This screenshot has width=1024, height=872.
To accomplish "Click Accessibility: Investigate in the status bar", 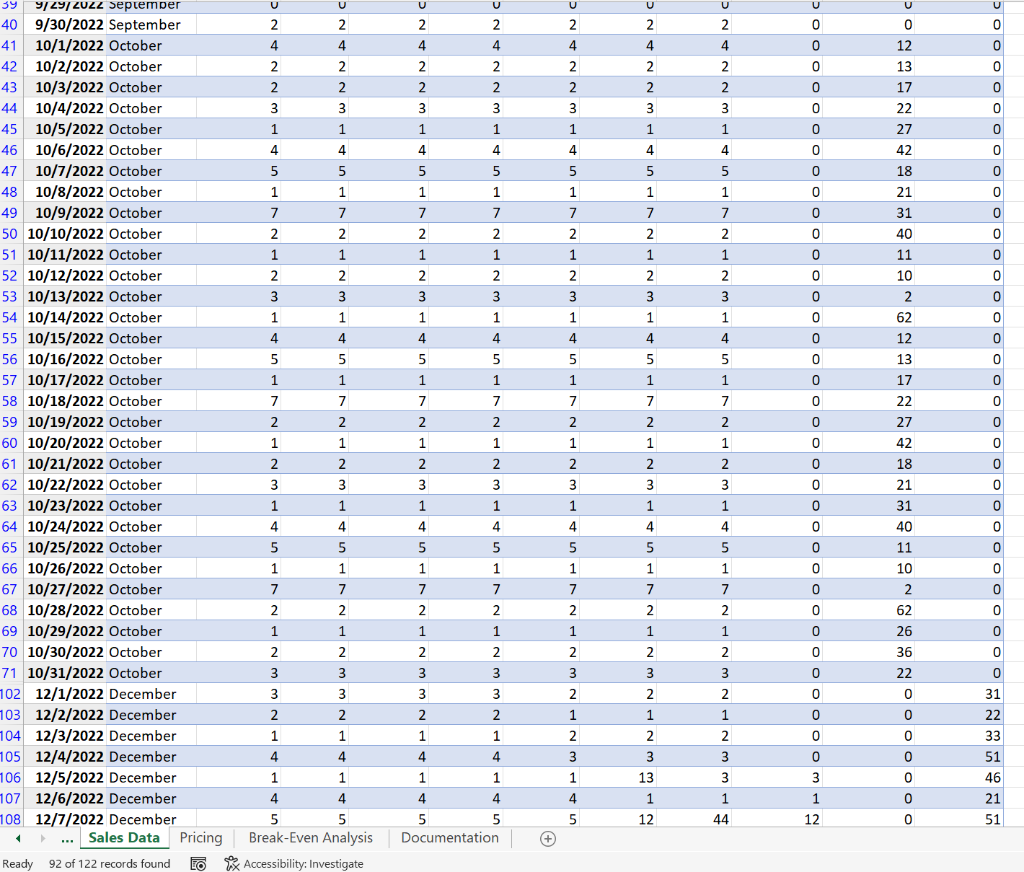I will pos(303,864).
